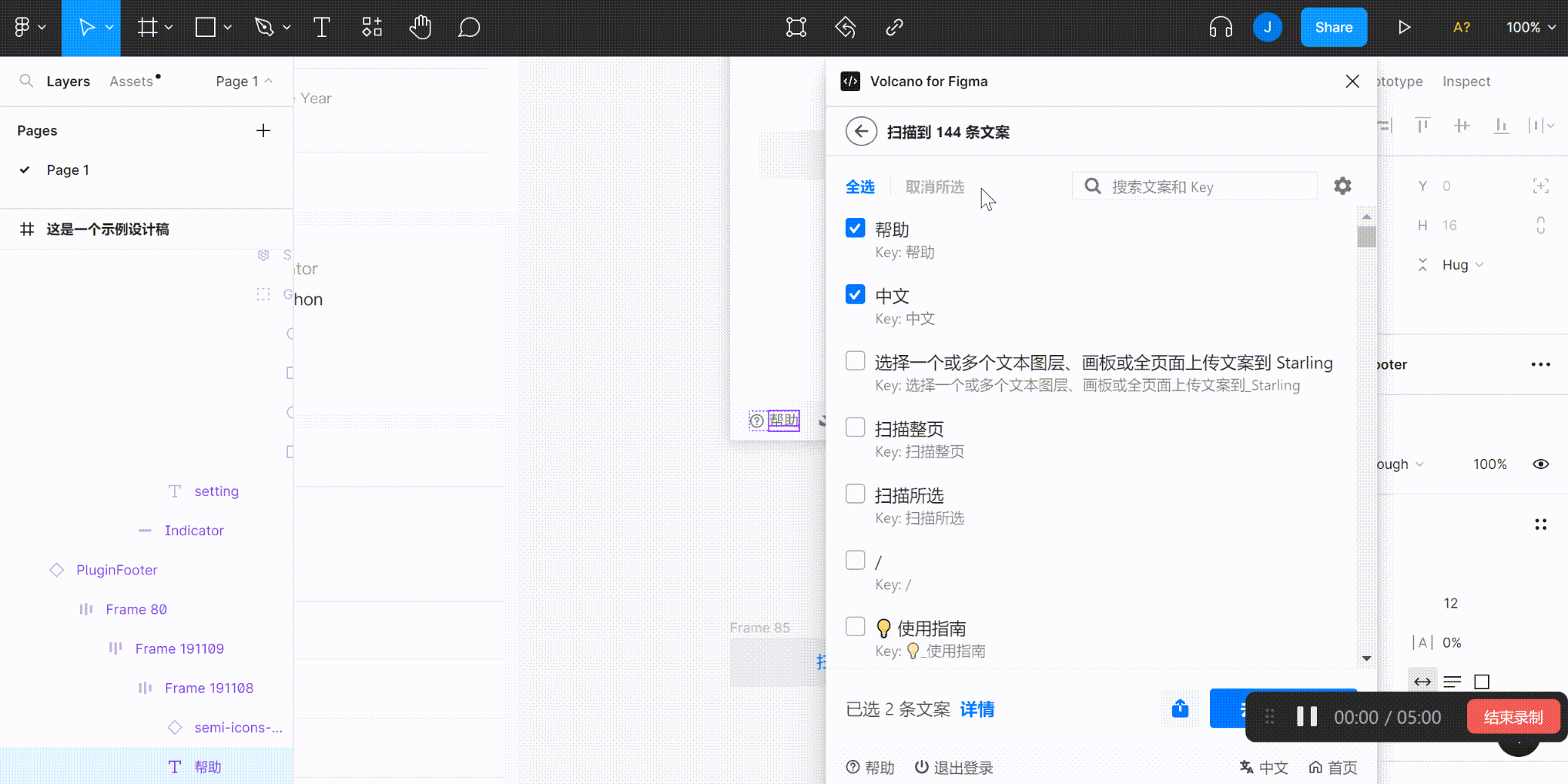Open the 100% zoom dropdown

(x=1530, y=28)
